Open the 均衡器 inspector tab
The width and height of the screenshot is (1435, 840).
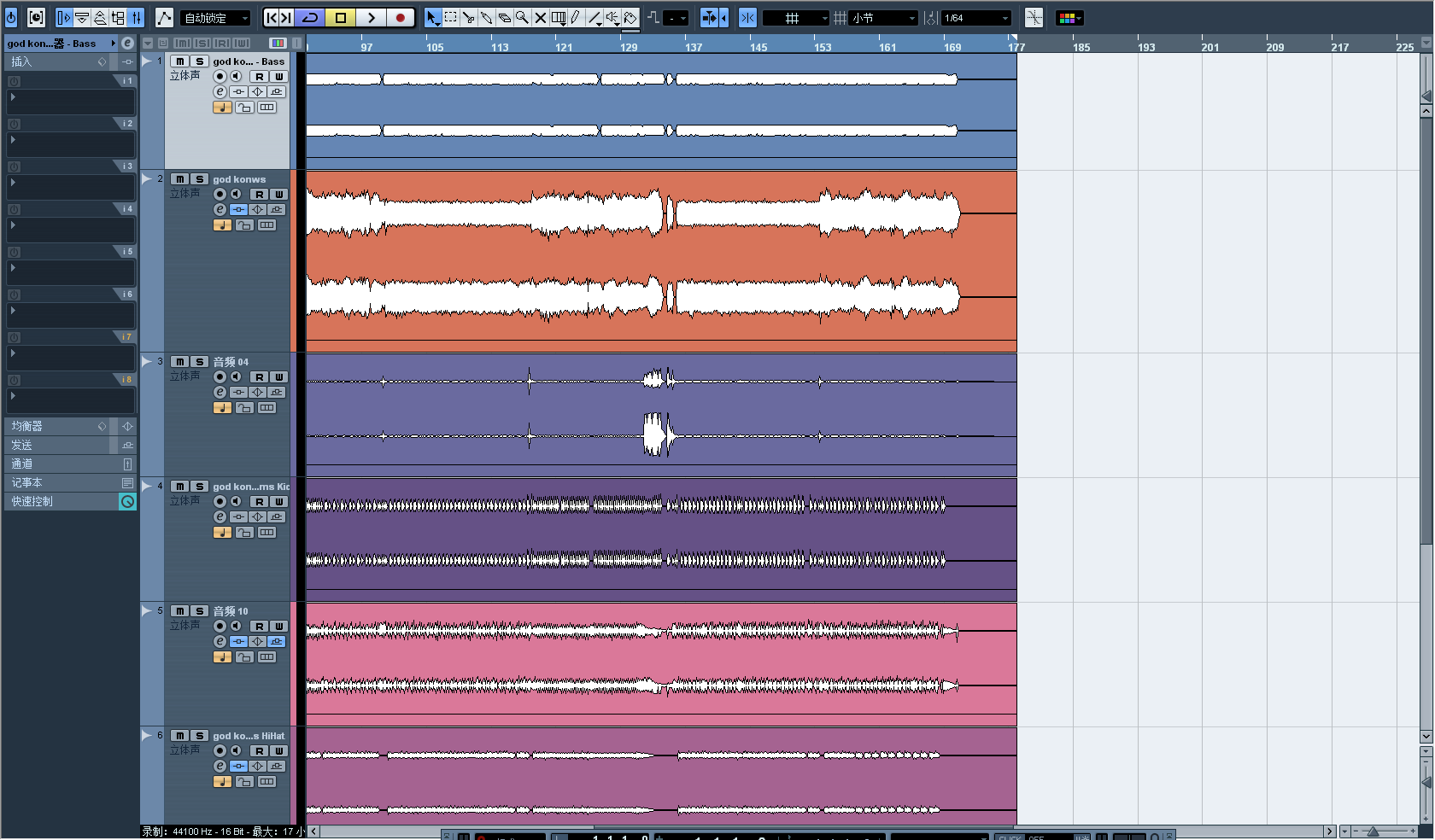56,426
